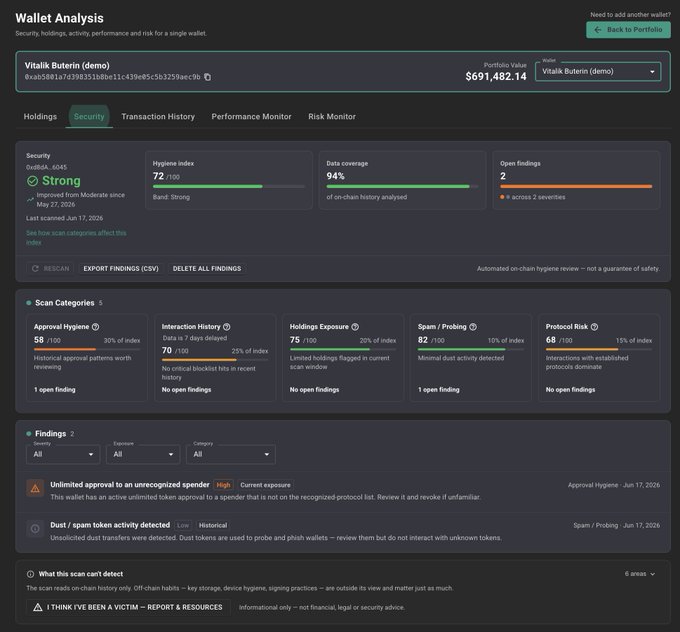This screenshot has width=680, height=632.
Task: Click the warning triangle icon on Unlimited approval finding
Action: tap(35, 488)
